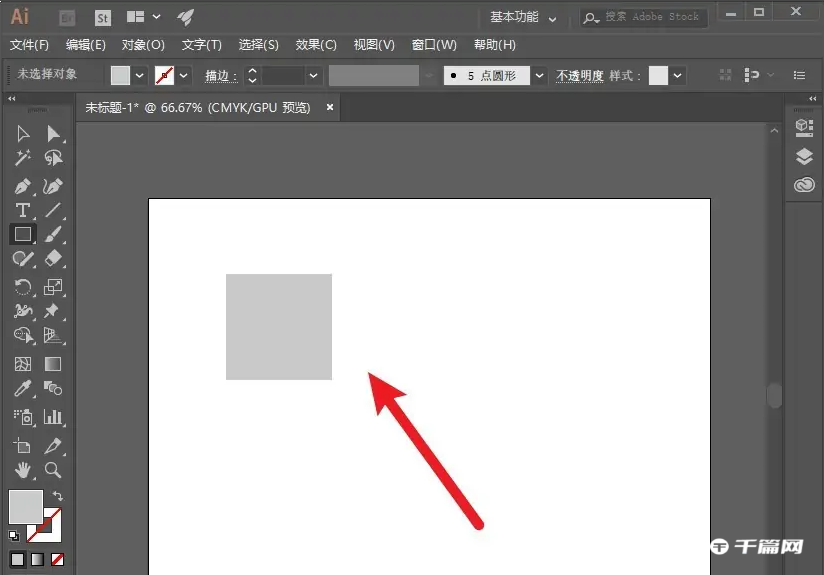Activate the Hand tool
824x575 pixels.
23,470
